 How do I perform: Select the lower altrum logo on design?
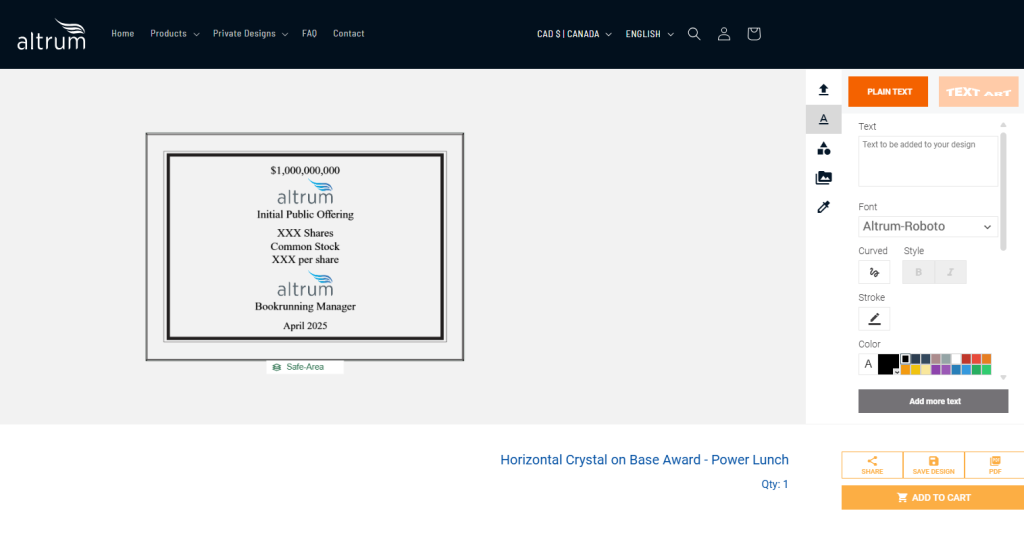click(x=305, y=285)
